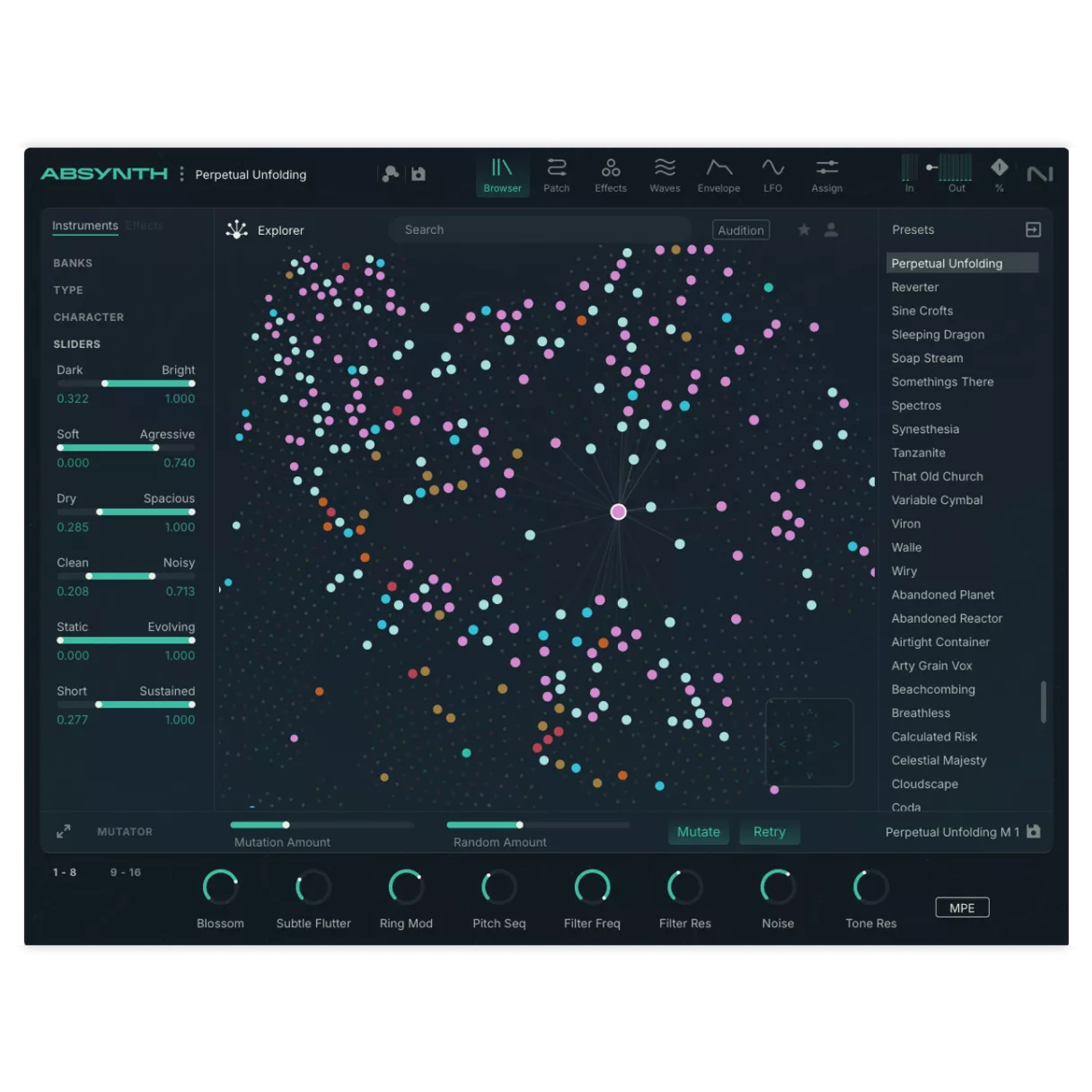Toggle the favorites star filter
1092x1092 pixels.
[804, 230]
